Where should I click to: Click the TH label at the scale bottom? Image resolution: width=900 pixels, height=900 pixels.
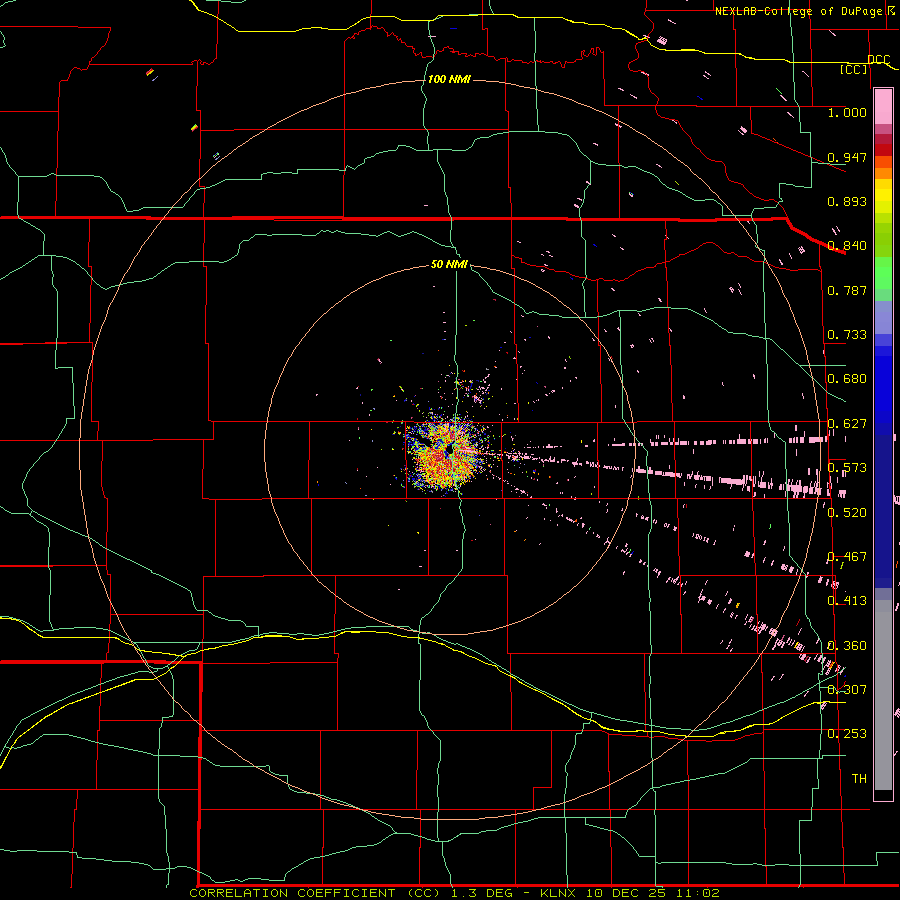[859, 779]
